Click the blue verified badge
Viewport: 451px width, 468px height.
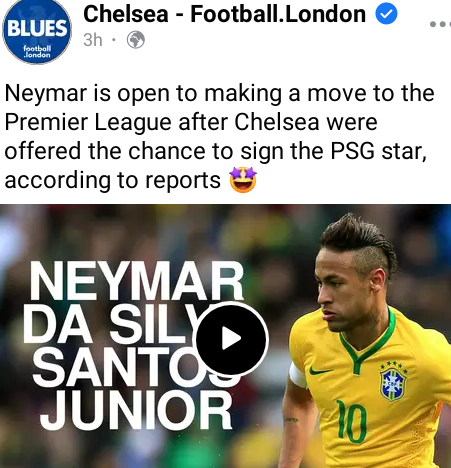tap(386, 14)
